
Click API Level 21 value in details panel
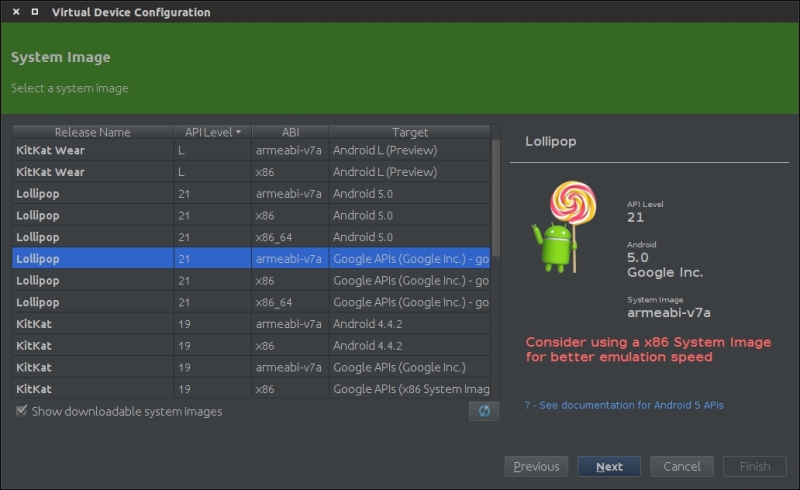coord(635,217)
